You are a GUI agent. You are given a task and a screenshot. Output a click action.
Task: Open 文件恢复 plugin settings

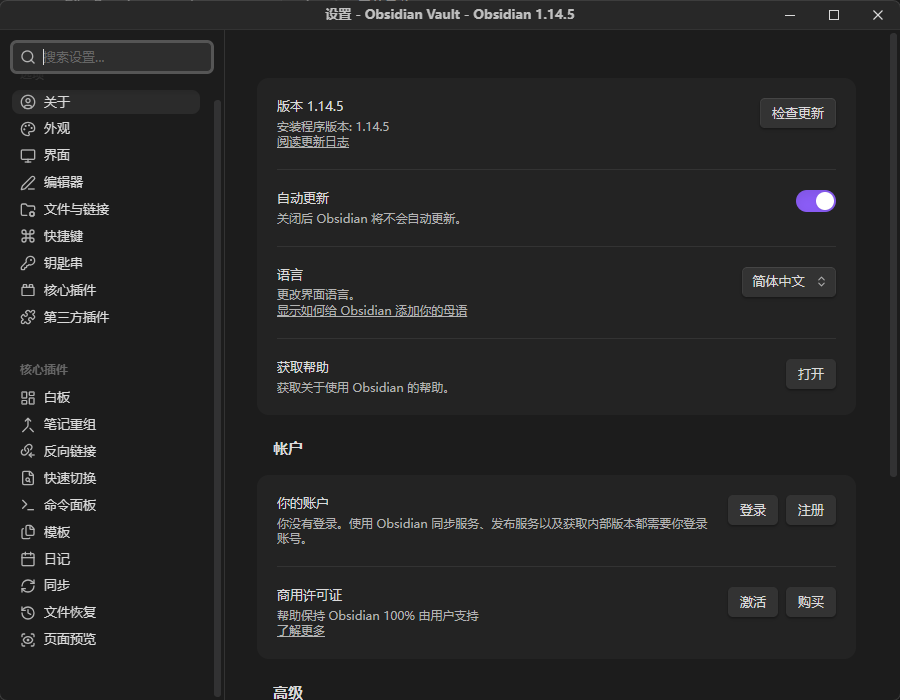pyautogui.click(x=106, y=612)
